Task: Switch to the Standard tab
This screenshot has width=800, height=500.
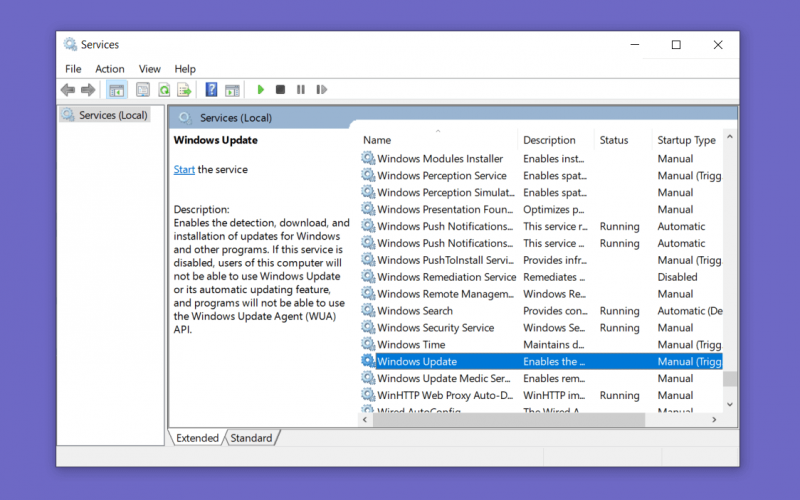Action: tap(251, 438)
